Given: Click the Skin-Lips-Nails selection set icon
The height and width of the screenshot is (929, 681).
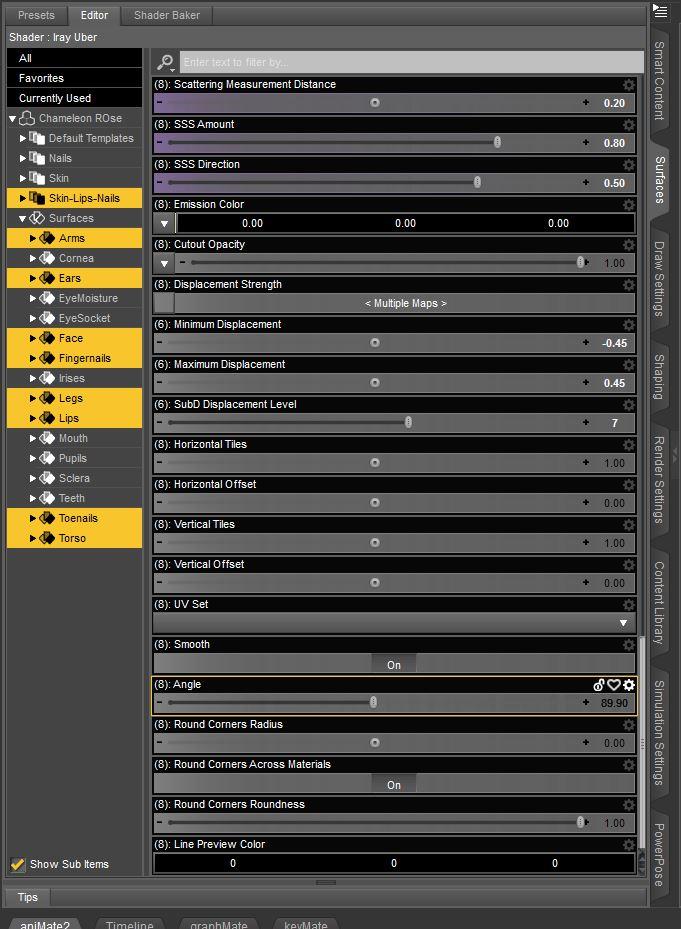Looking at the screenshot, I should point(37,198).
